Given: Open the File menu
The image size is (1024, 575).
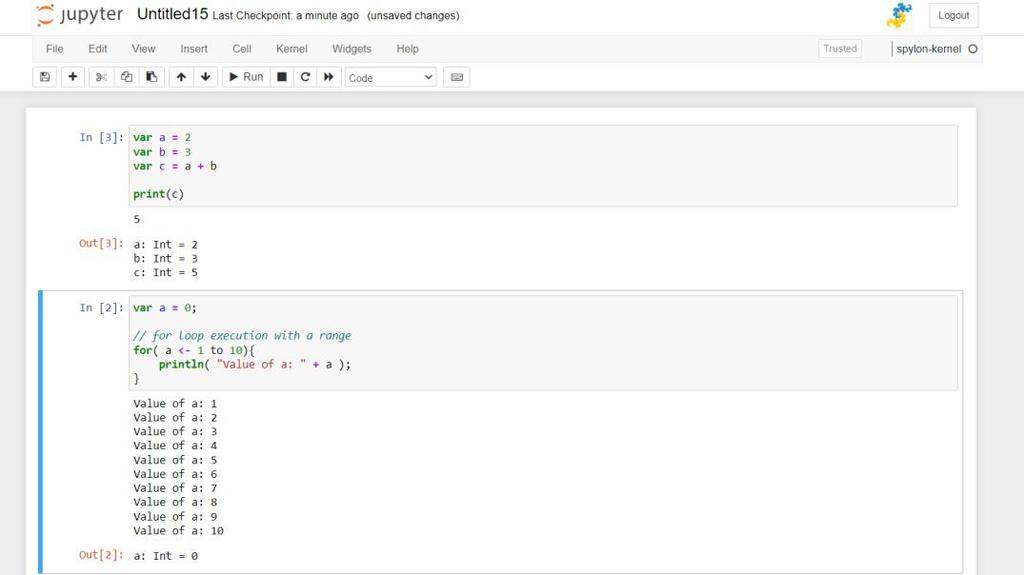Looking at the screenshot, I should (55, 49).
